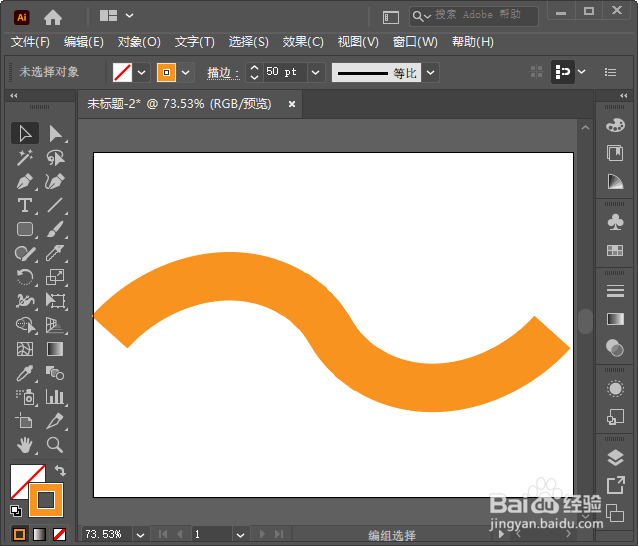
Task: Select the Free Transform tool
Action: 55,301
